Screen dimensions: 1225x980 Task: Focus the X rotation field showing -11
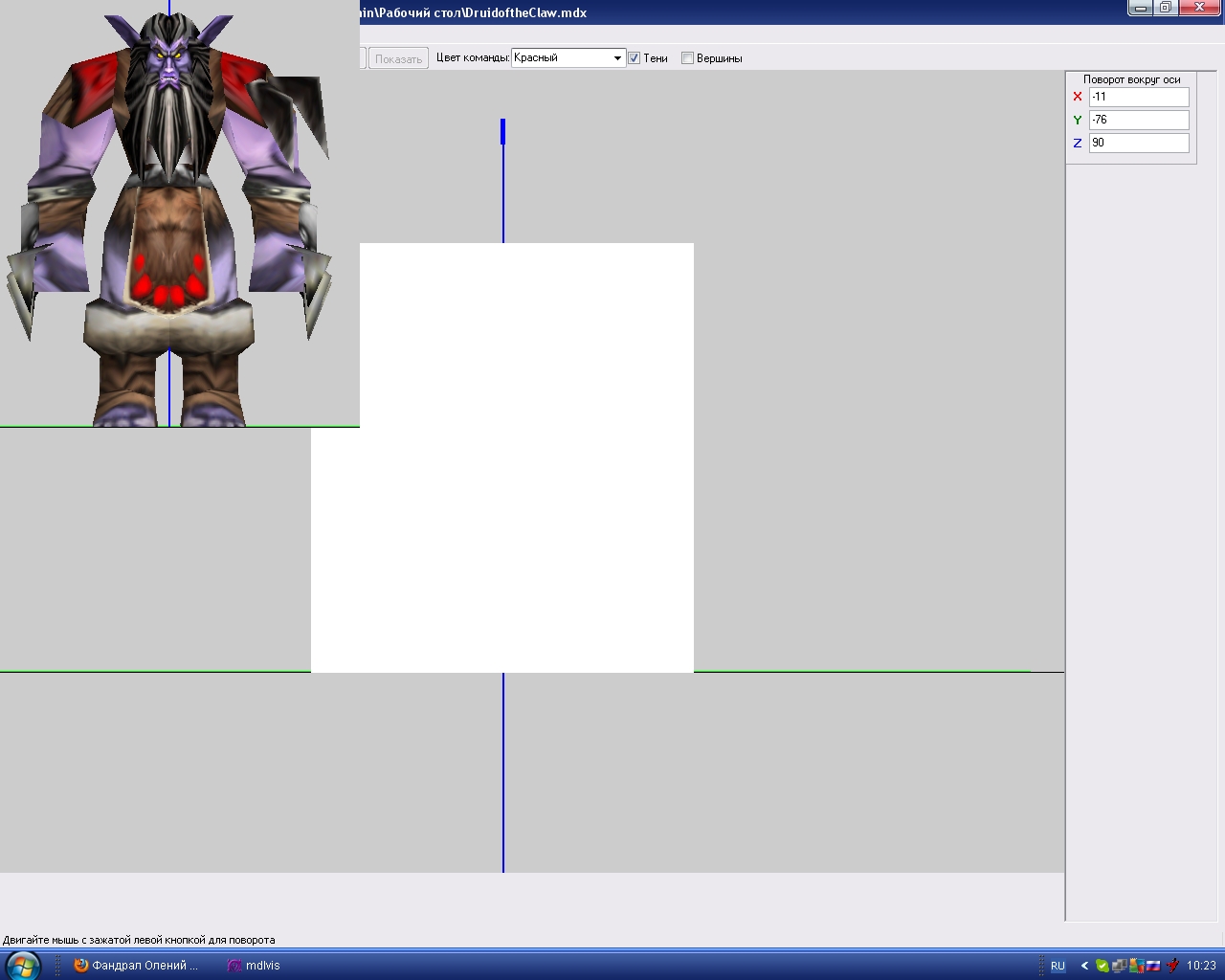[x=1139, y=97]
